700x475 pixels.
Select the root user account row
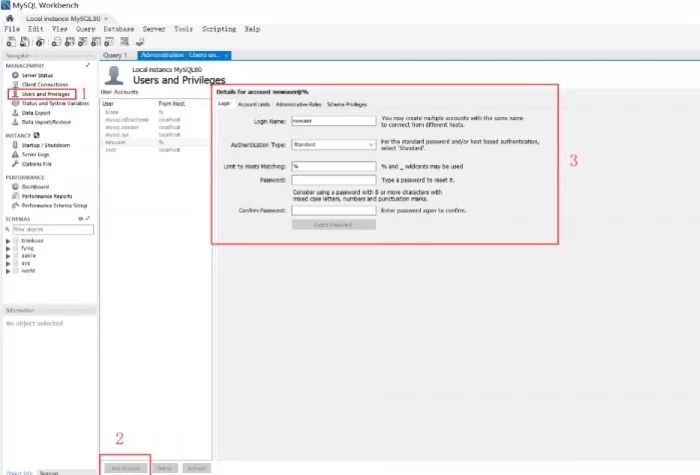154,150
